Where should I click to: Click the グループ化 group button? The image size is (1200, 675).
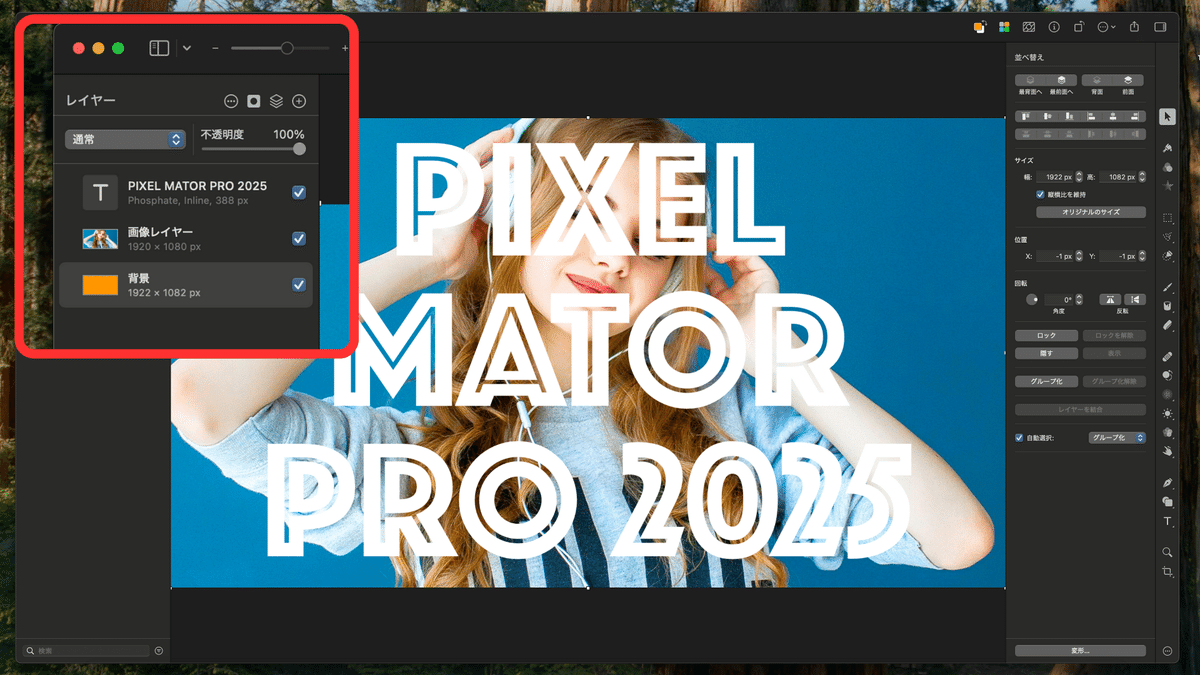pos(1047,381)
